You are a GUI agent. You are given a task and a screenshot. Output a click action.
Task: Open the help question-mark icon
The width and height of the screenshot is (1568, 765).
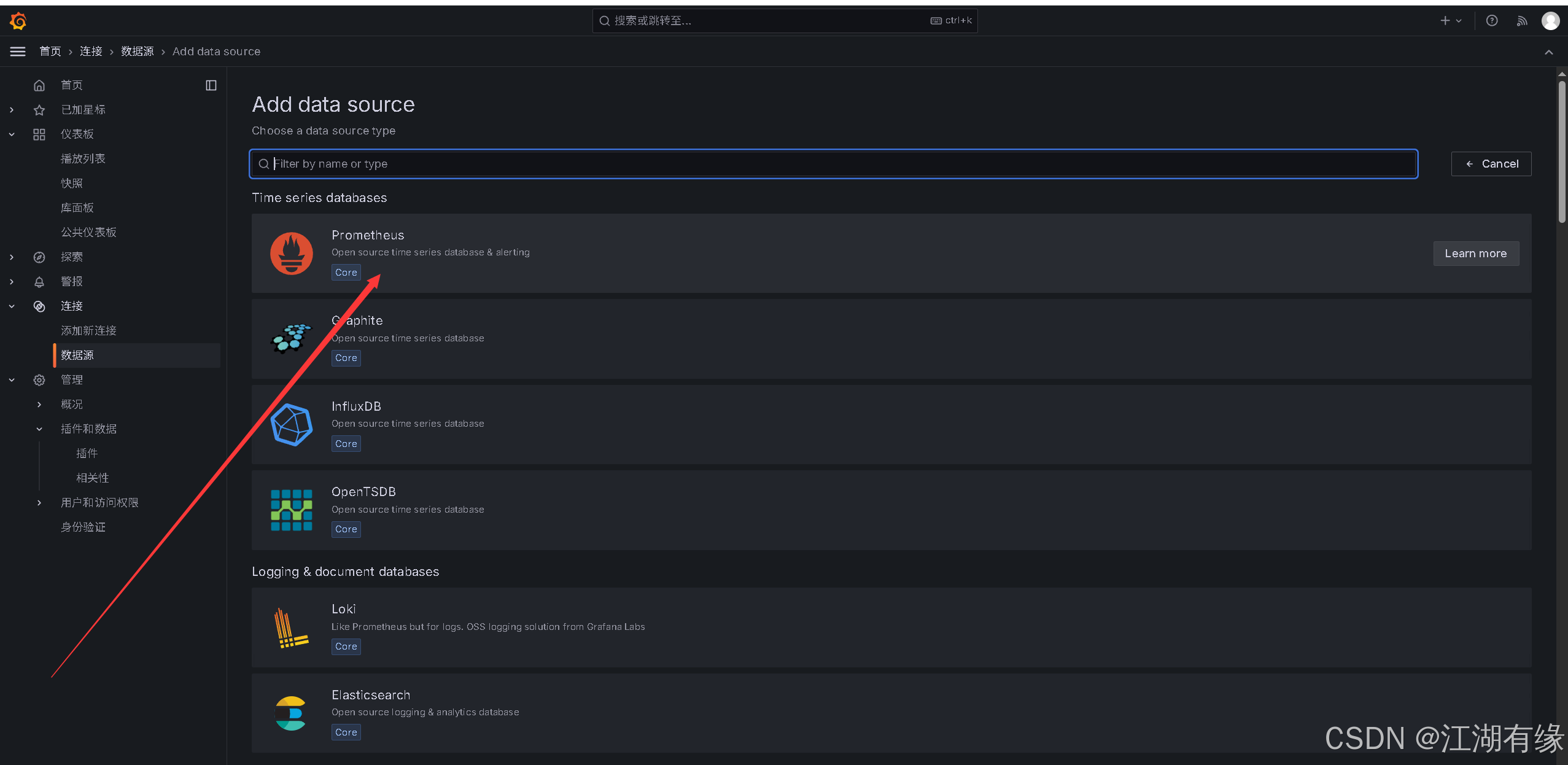point(1492,21)
